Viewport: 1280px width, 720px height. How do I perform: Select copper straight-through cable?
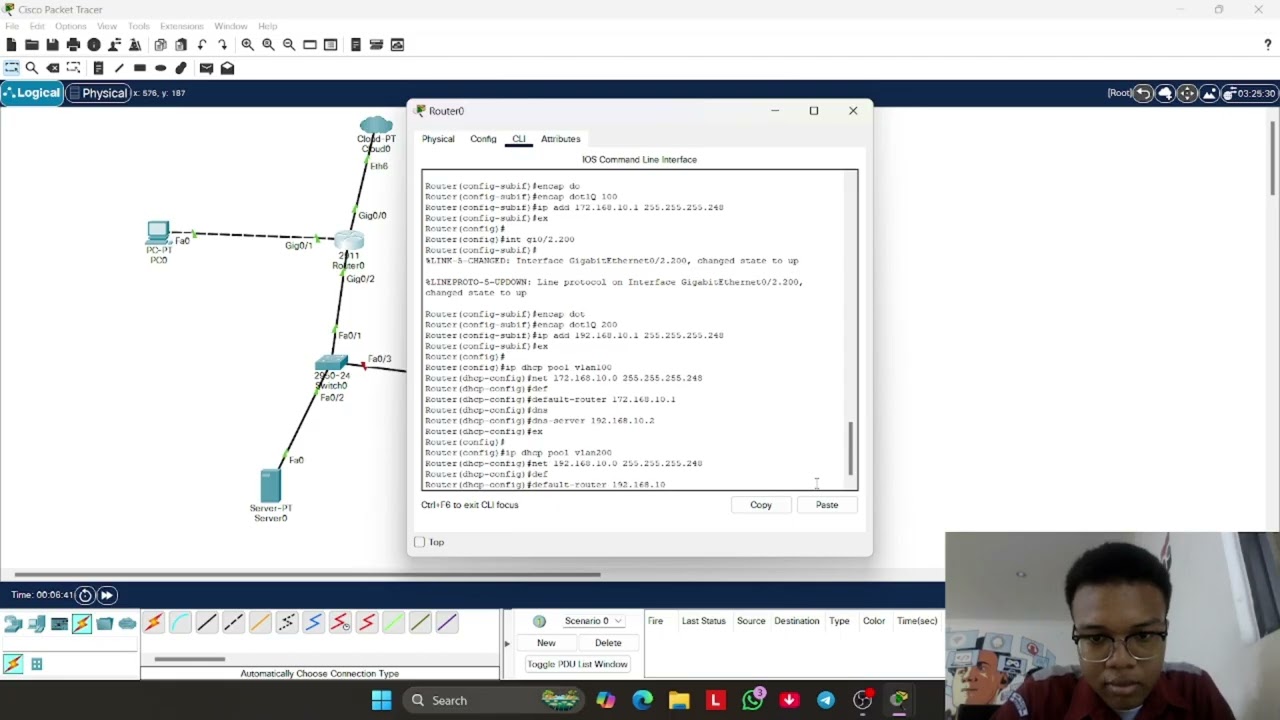coord(207,623)
